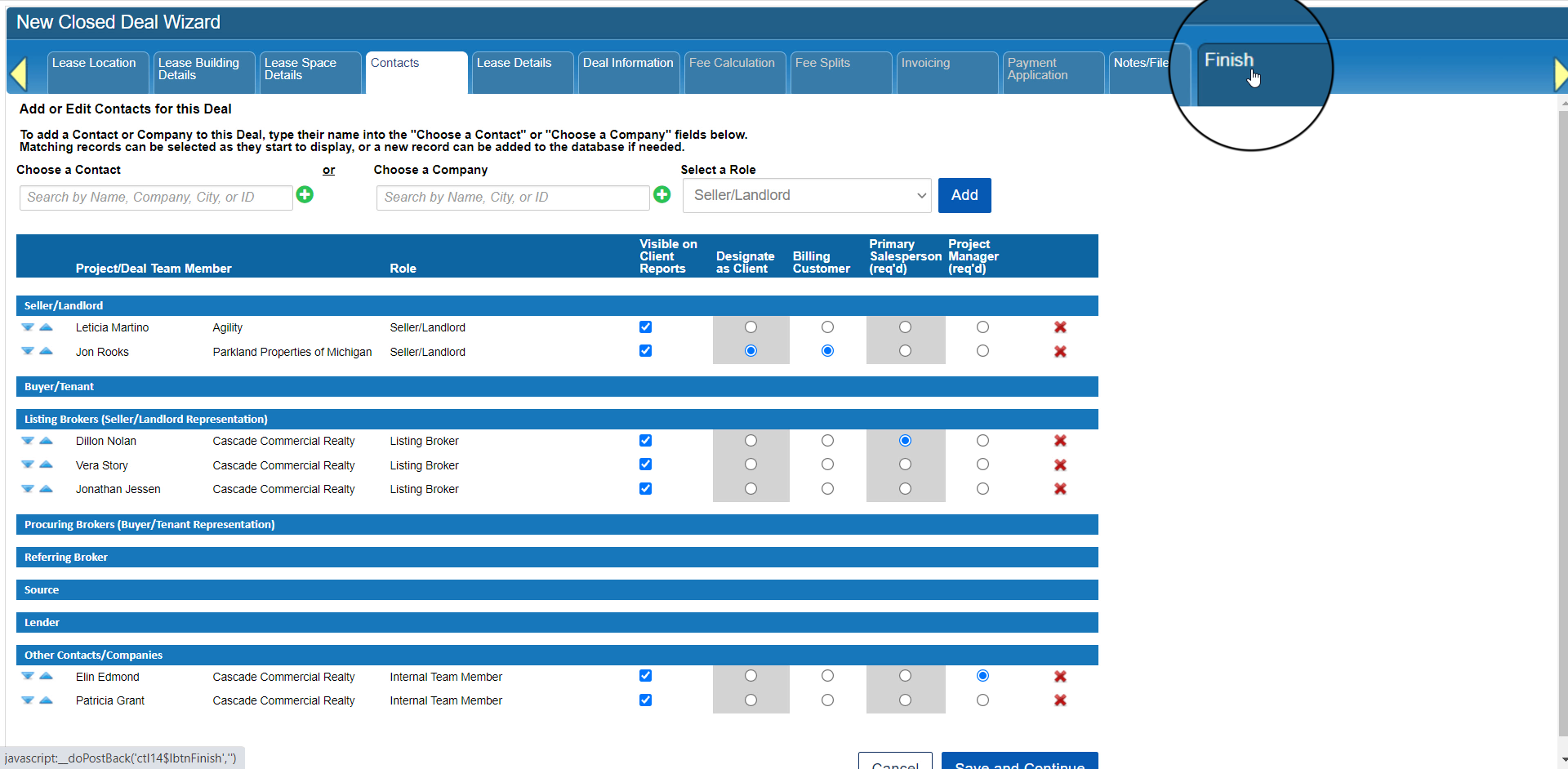The width and height of the screenshot is (1568, 769).
Task: Remove Patricia Grant with red X
Action: click(x=1060, y=700)
